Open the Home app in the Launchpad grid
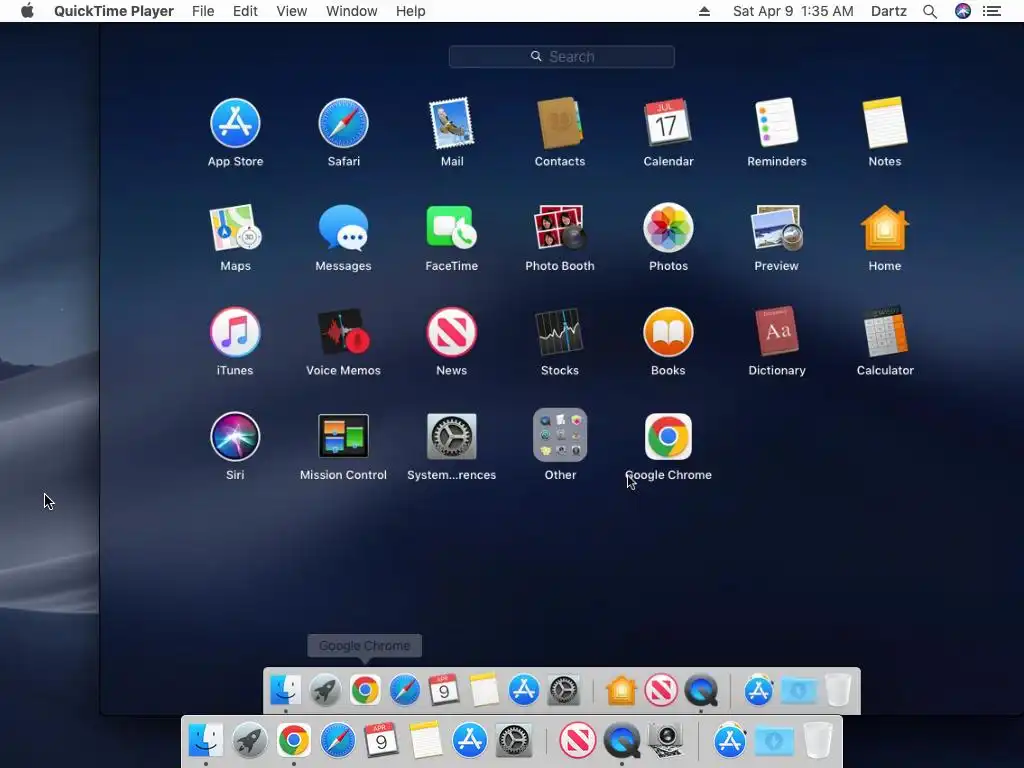Screen dimensions: 1024x768 pos(885,227)
